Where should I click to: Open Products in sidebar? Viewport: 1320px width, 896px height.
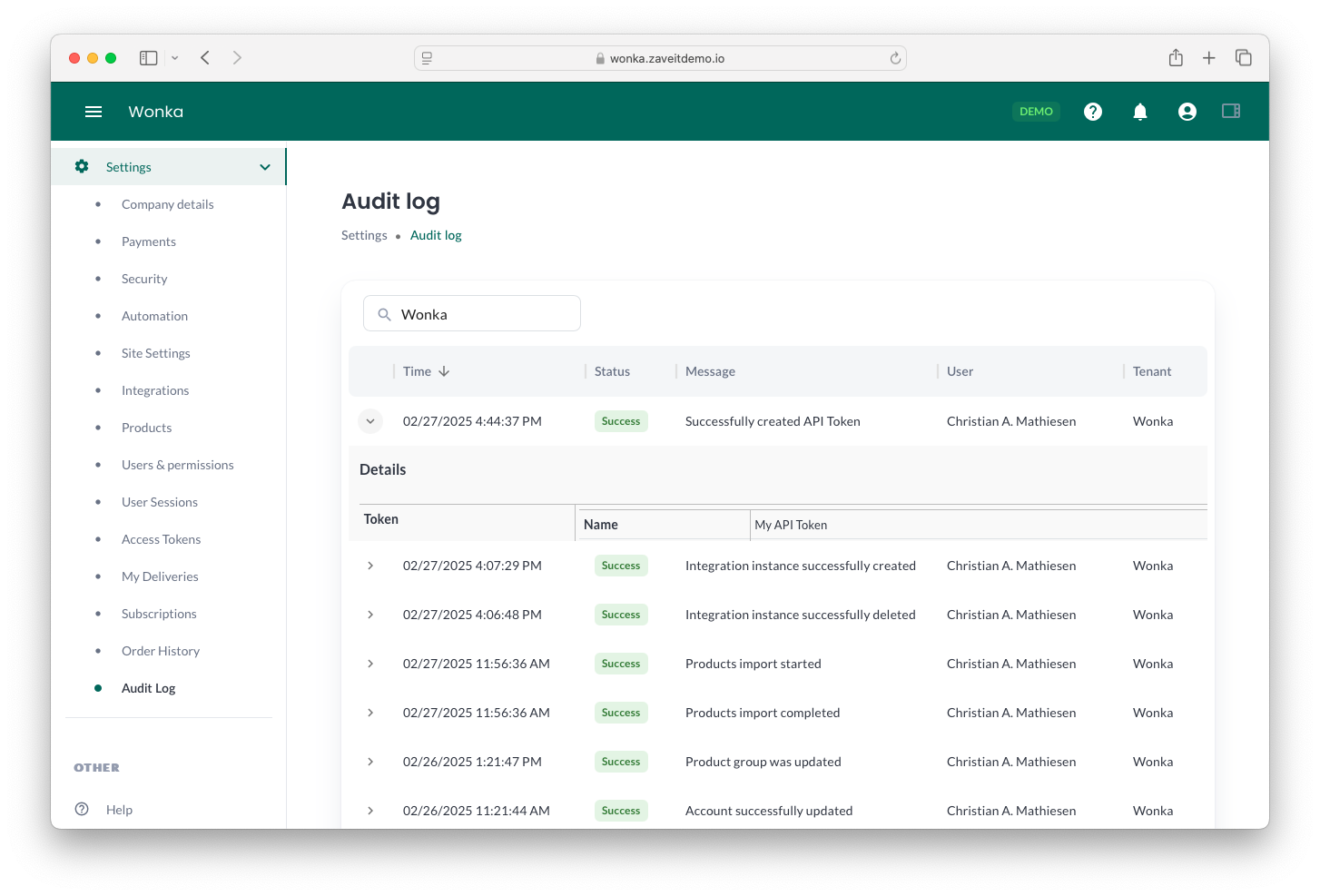click(146, 428)
